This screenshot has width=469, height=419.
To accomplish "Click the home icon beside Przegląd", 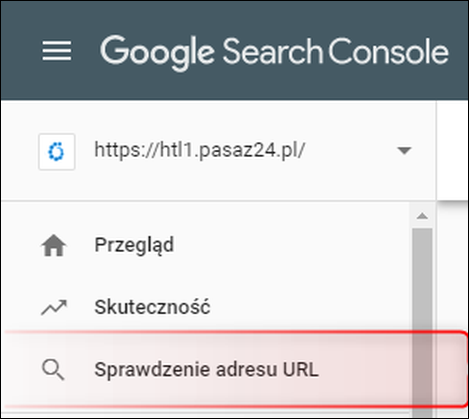I will (x=54, y=246).
